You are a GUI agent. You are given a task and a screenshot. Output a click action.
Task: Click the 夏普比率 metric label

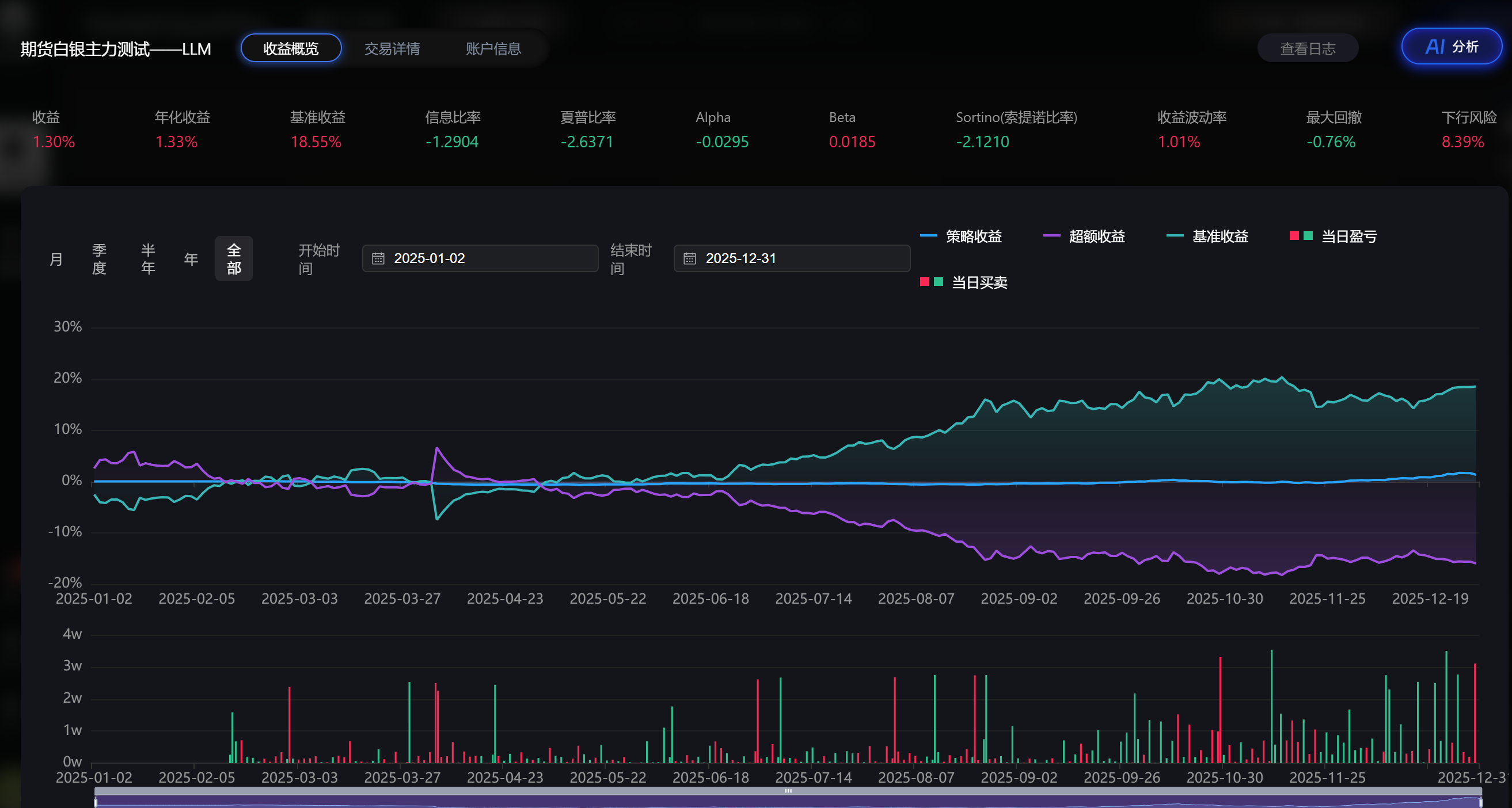click(x=588, y=117)
